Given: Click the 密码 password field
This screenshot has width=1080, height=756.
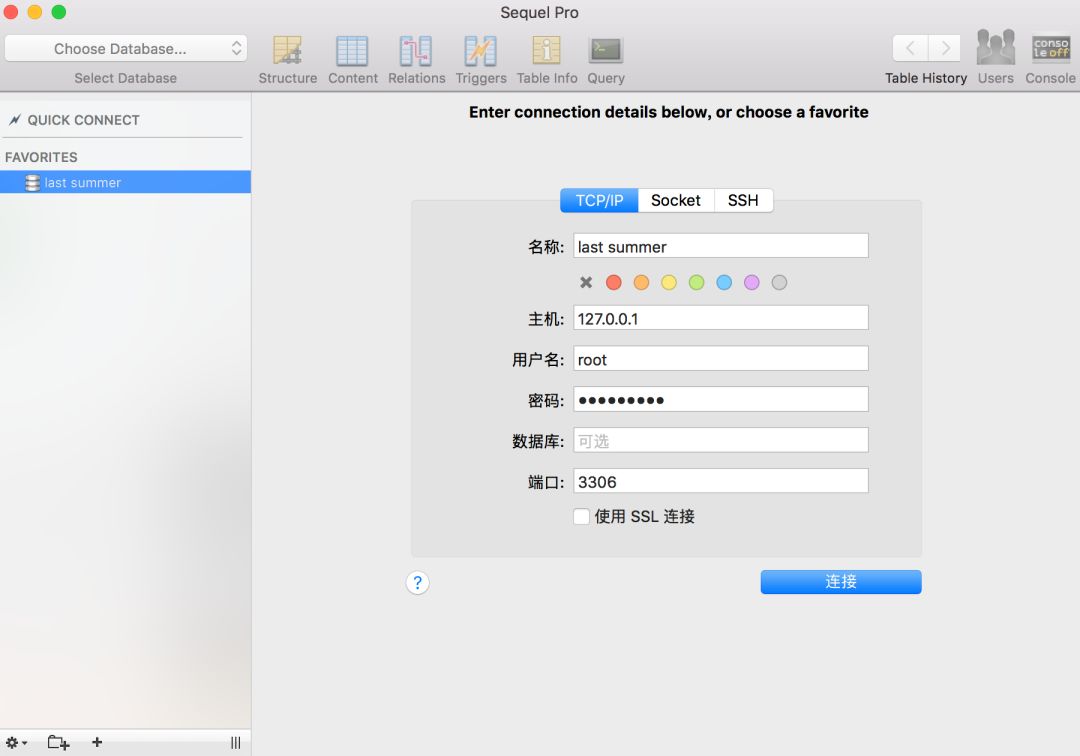Looking at the screenshot, I should 720,399.
